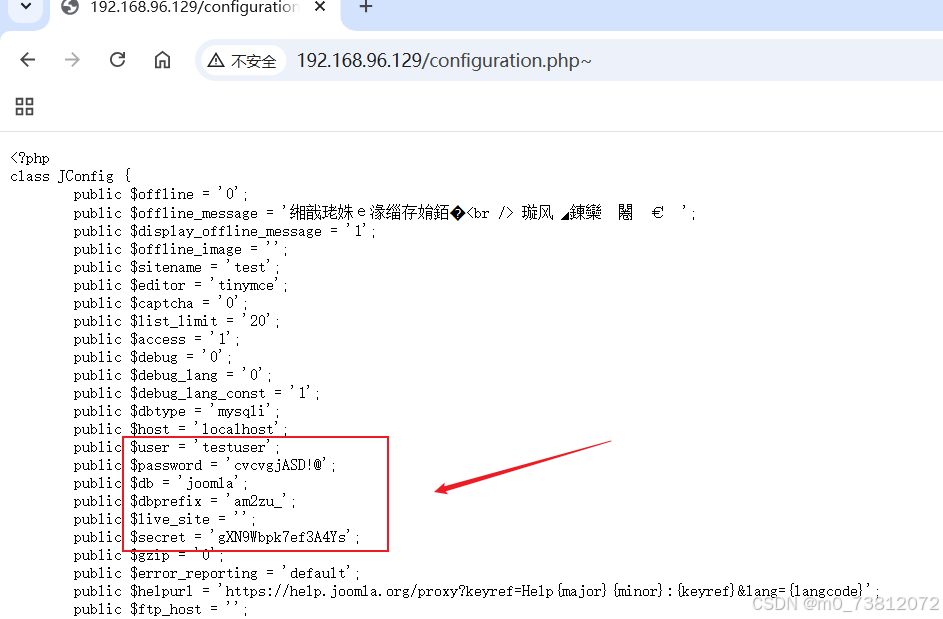943x619 pixels.
Task: Click the $debug_lang = '0' line
Action: (173, 375)
